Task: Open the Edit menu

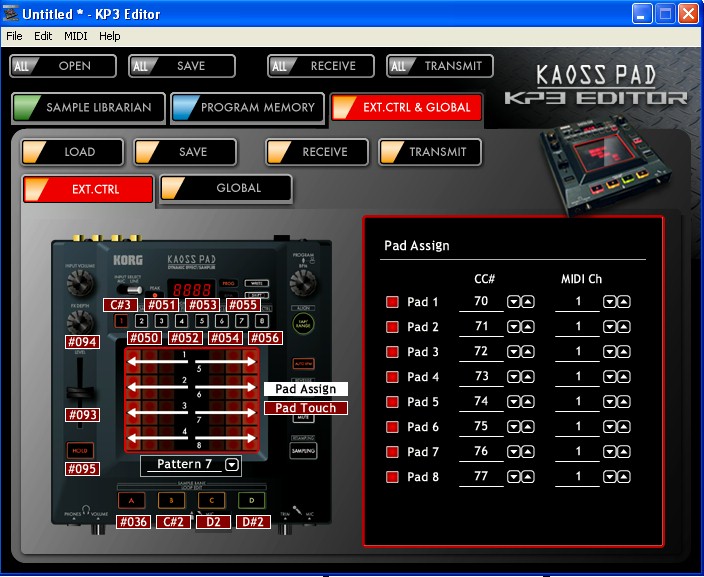Action: click(x=43, y=36)
